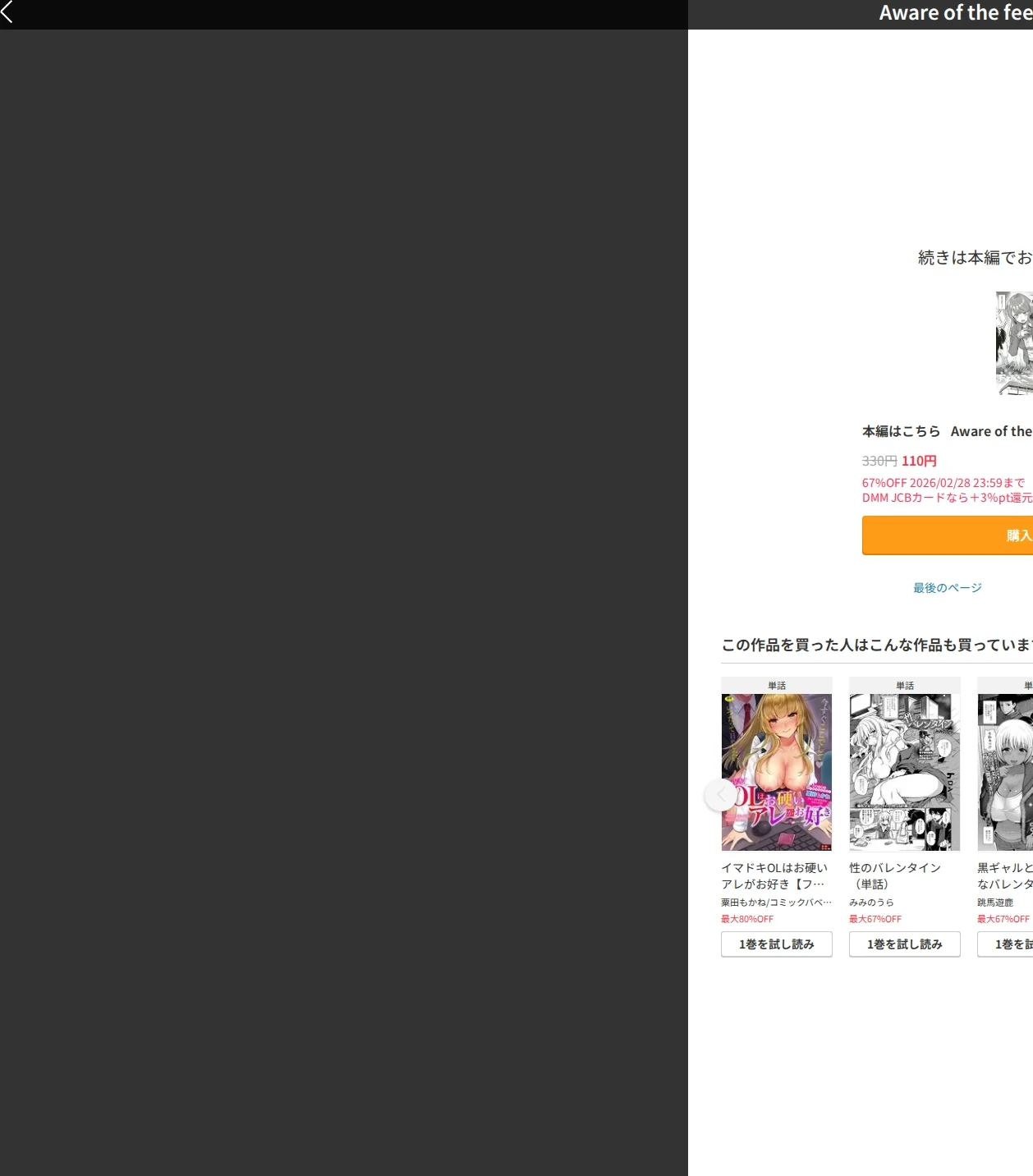
Task: Click 1巻を試し読み under 性のバレンタイン
Action: click(x=905, y=944)
